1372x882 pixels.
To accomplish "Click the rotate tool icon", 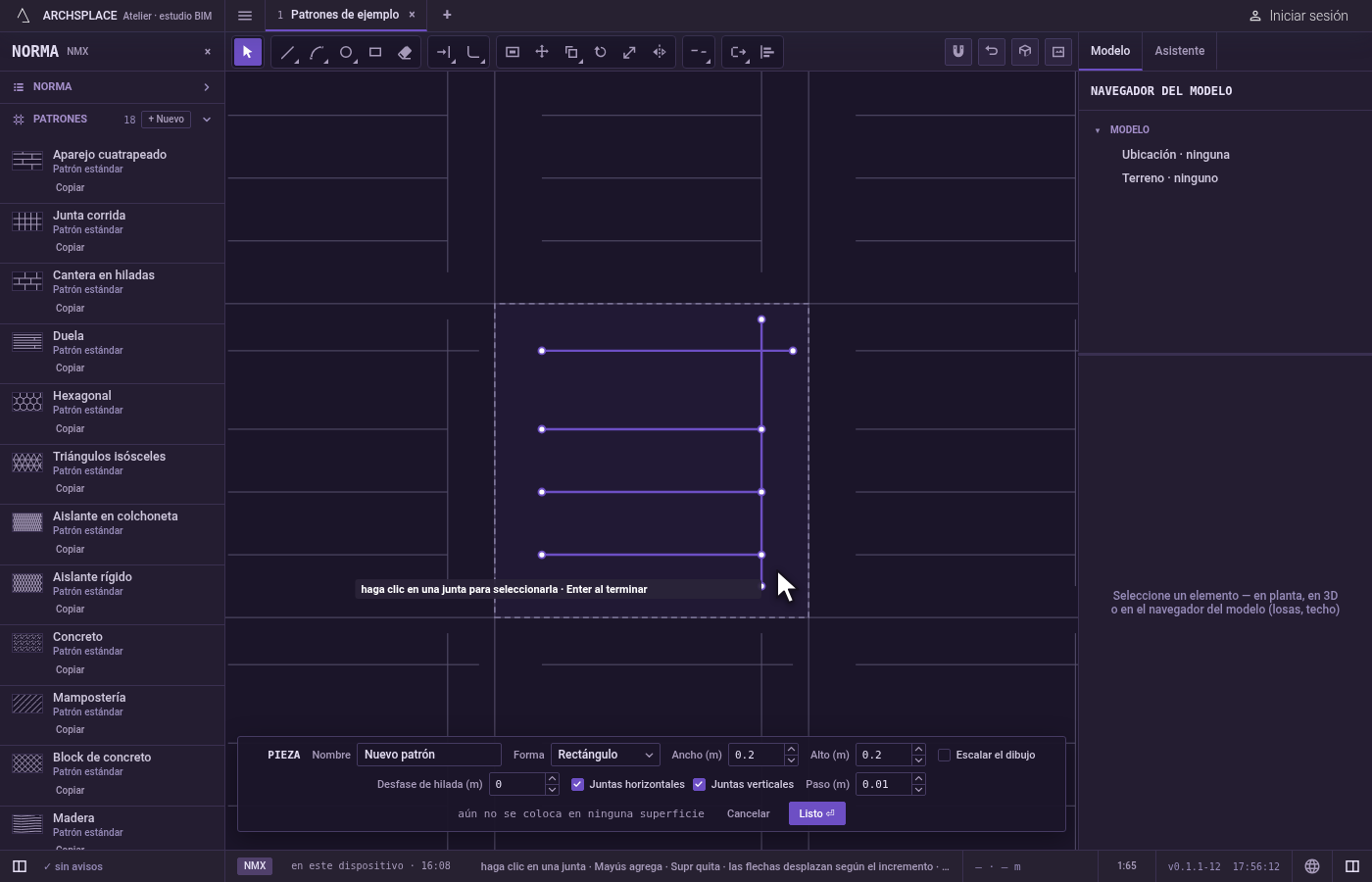I will (x=601, y=53).
